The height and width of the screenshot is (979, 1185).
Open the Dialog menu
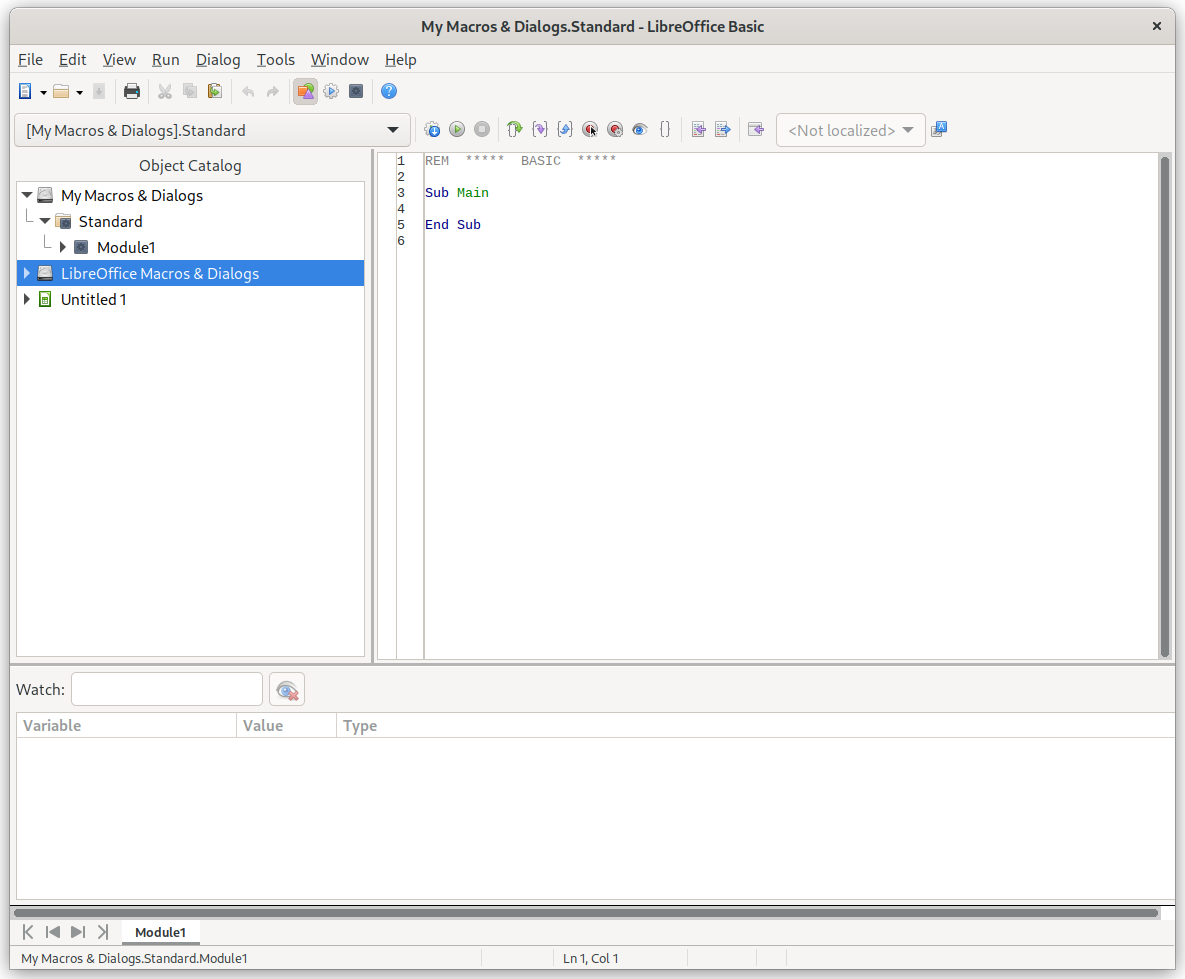tap(218, 60)
